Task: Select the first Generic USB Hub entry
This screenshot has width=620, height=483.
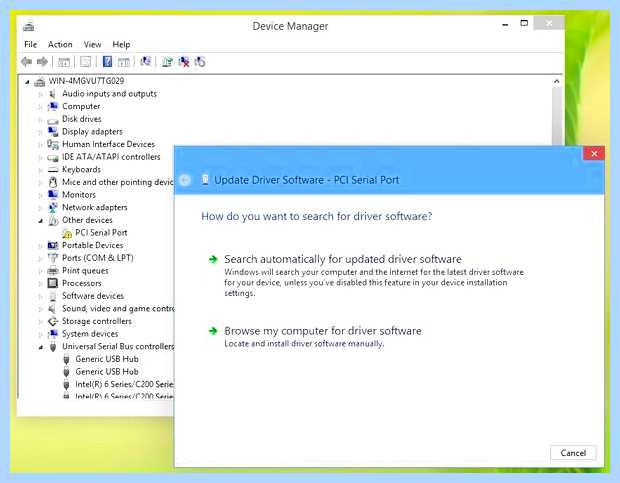Action: (107, 359)
